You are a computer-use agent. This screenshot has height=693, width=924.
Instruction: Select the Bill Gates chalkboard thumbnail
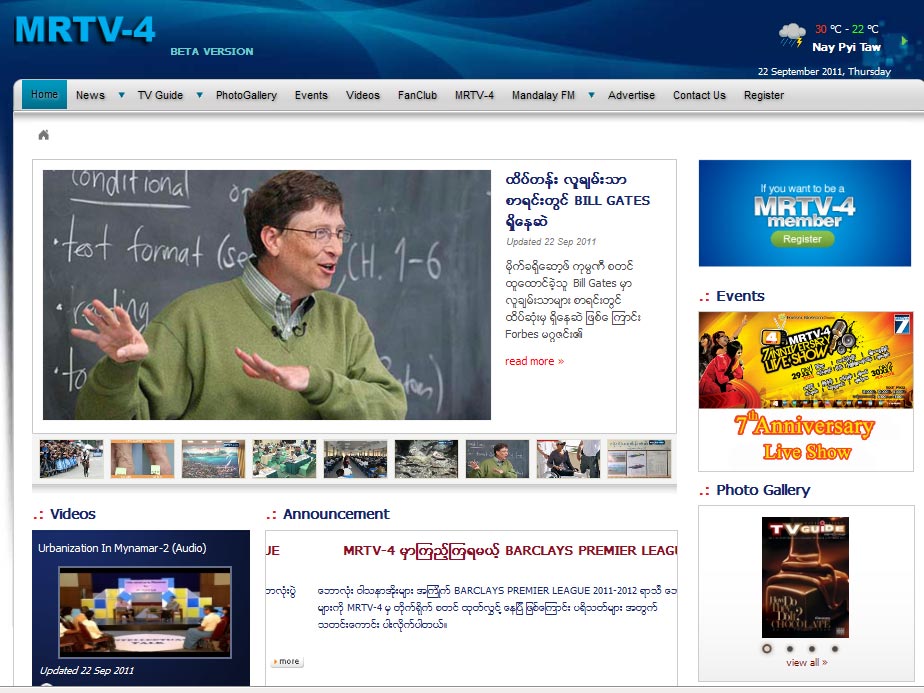point(497,458)
